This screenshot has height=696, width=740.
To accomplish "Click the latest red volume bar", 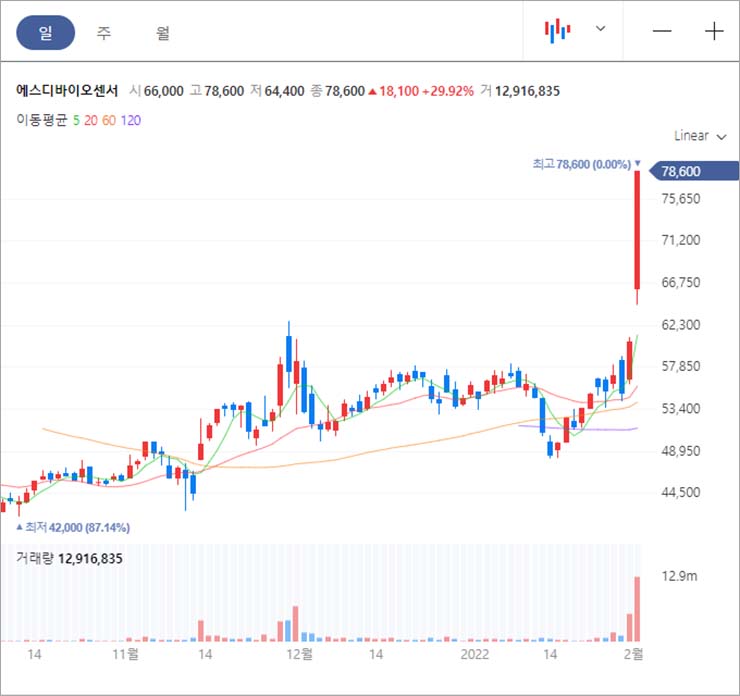I will [x=637, y=609].
